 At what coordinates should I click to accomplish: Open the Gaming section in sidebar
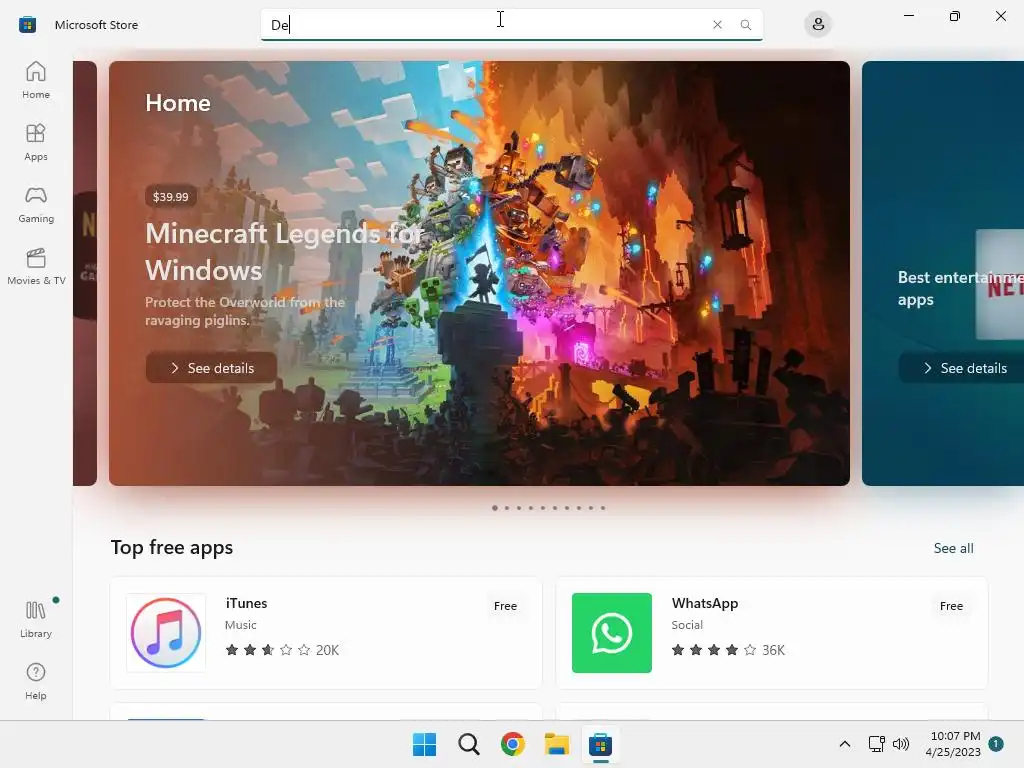[36, 204]
